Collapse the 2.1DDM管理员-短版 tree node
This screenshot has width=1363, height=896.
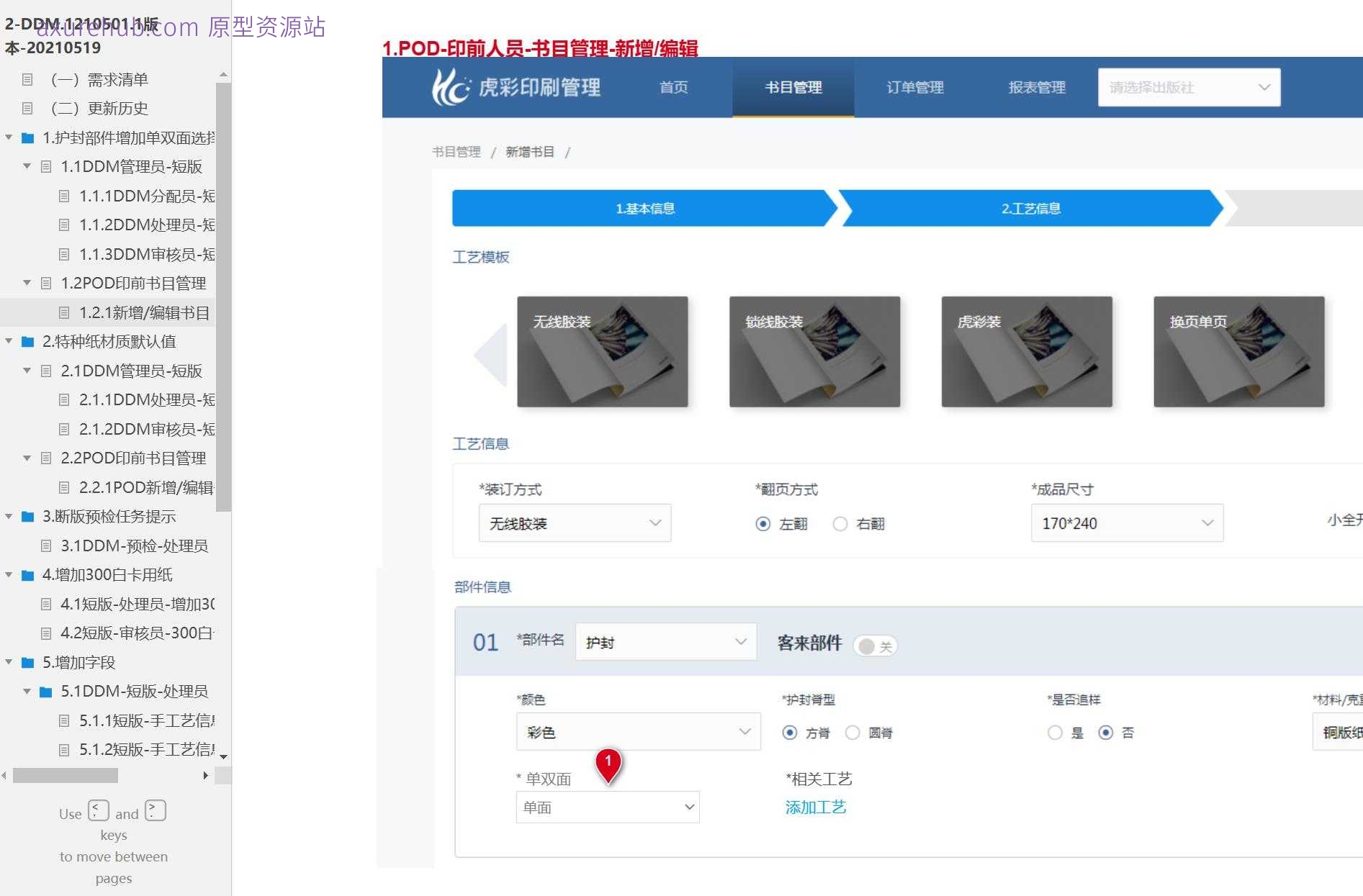point(26,371)
